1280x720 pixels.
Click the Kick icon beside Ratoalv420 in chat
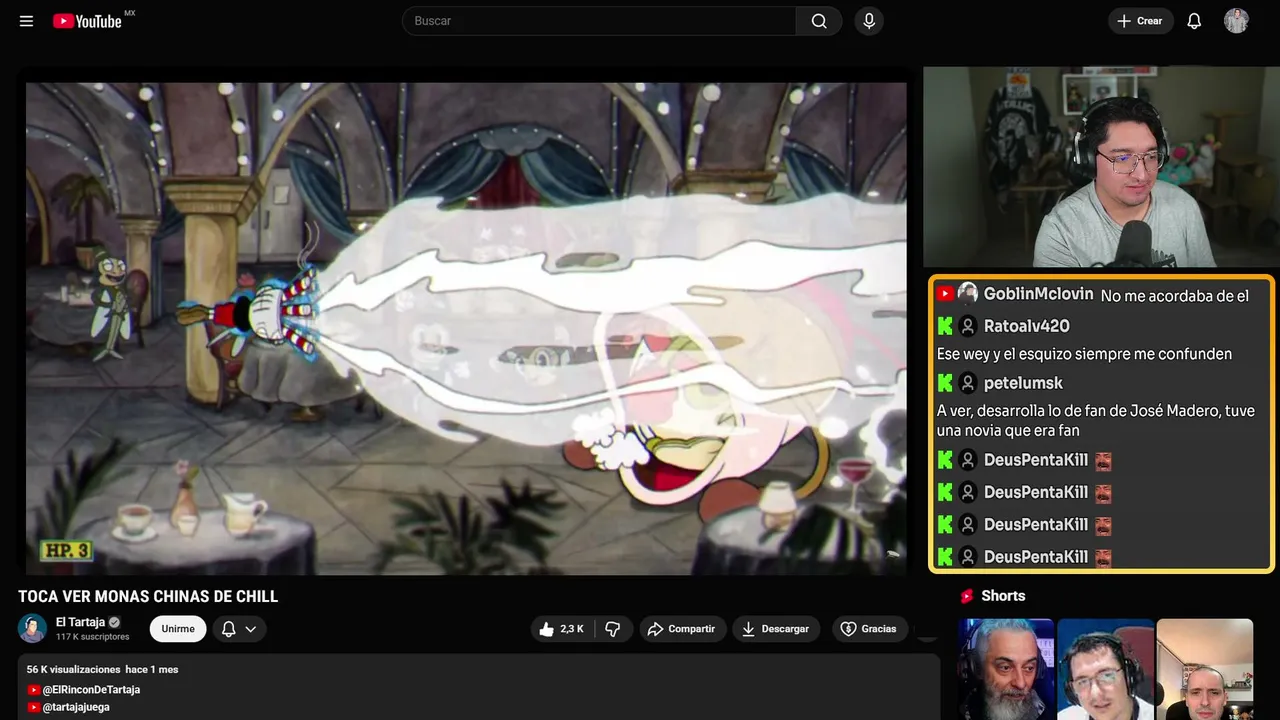coord(945,326)
